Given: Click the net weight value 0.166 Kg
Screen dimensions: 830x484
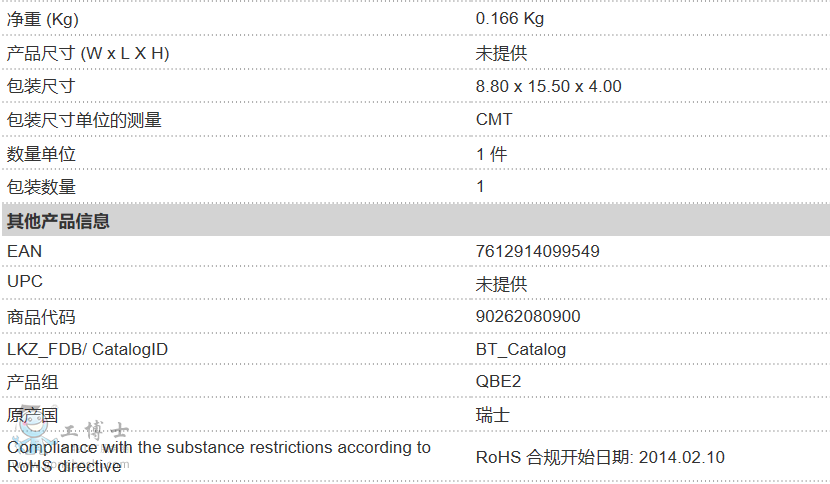Looking at the screenshot, I should point(509,19).
